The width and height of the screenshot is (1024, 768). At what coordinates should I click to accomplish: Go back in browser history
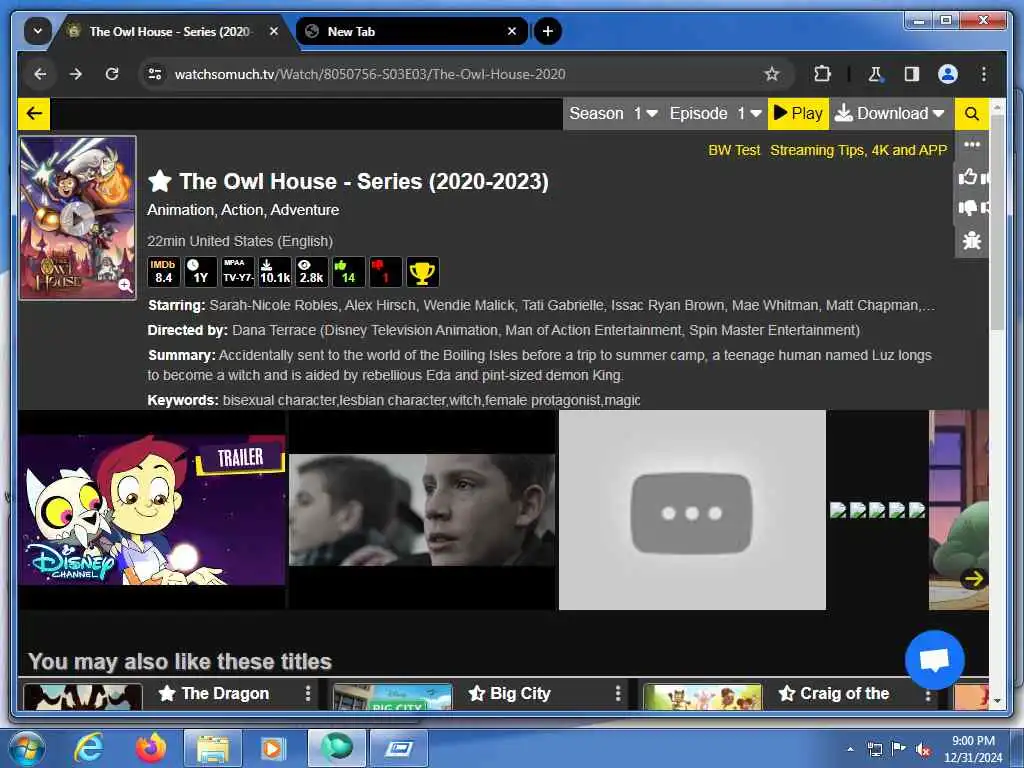(x=40, y=74)
